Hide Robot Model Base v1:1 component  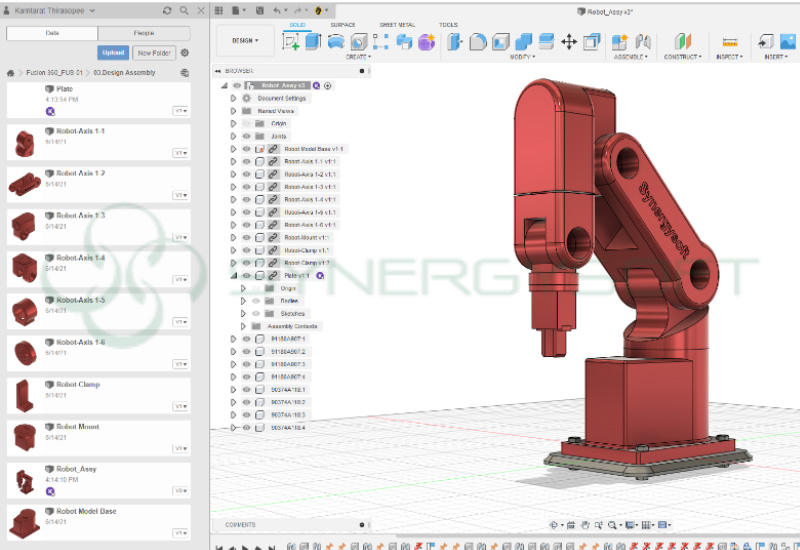tap(246, 149)
